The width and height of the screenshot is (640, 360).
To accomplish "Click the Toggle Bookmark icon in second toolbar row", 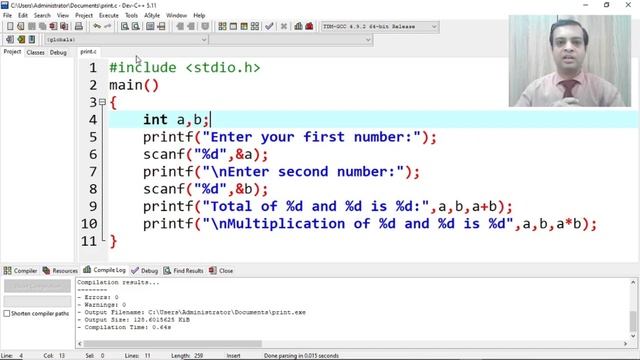I will (x=21, y=40).
